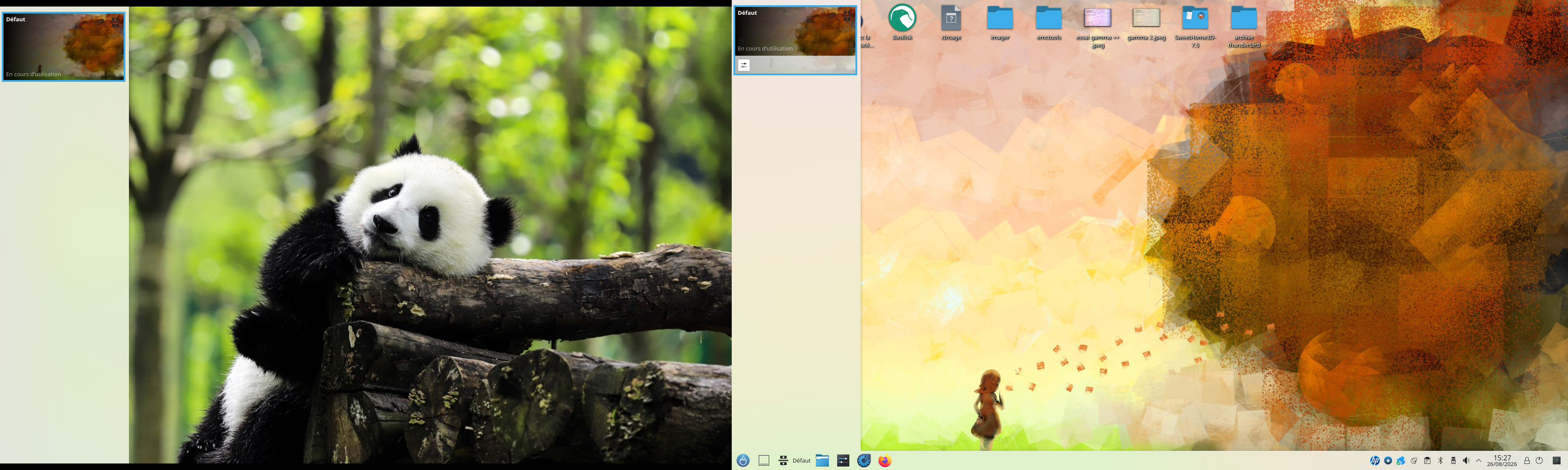The width and height of the screenshot is (1568, 470).
Task: Open the Bluetooth tray icon
Action: point(1440,460)
